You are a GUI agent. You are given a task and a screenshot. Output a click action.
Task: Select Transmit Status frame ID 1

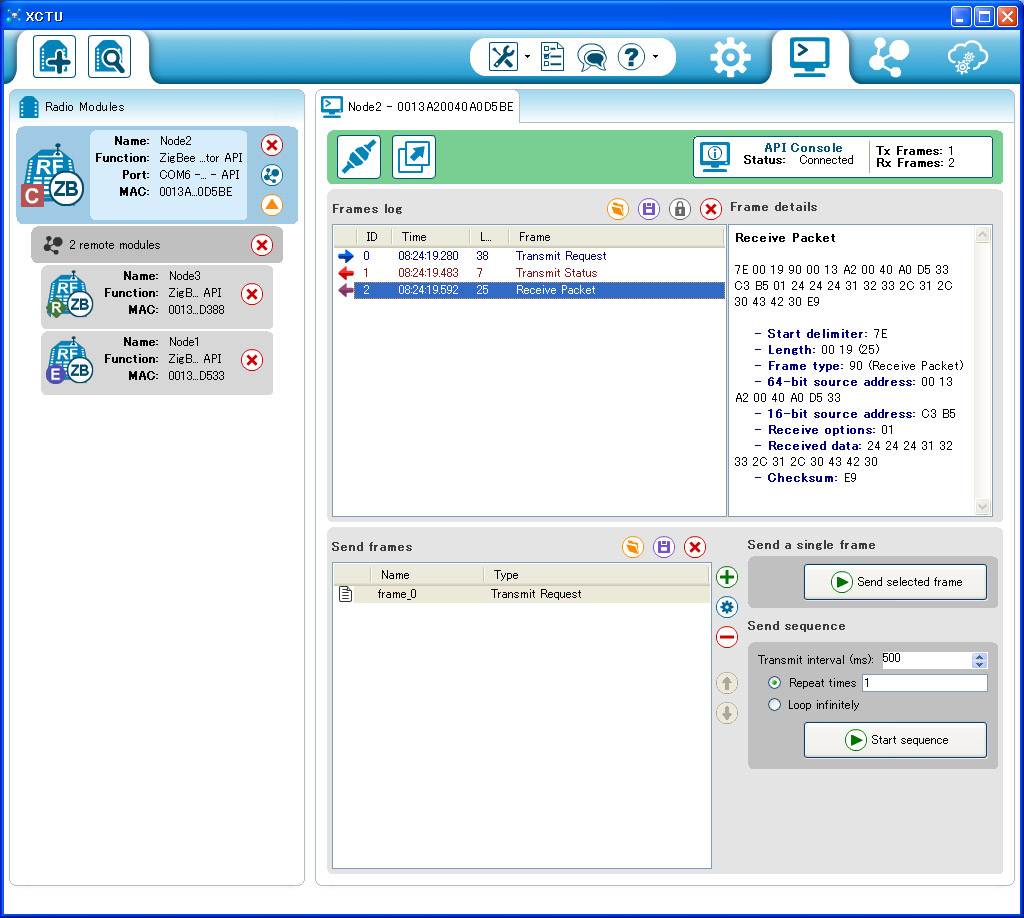pyautogui.click(x=530, y=273)
